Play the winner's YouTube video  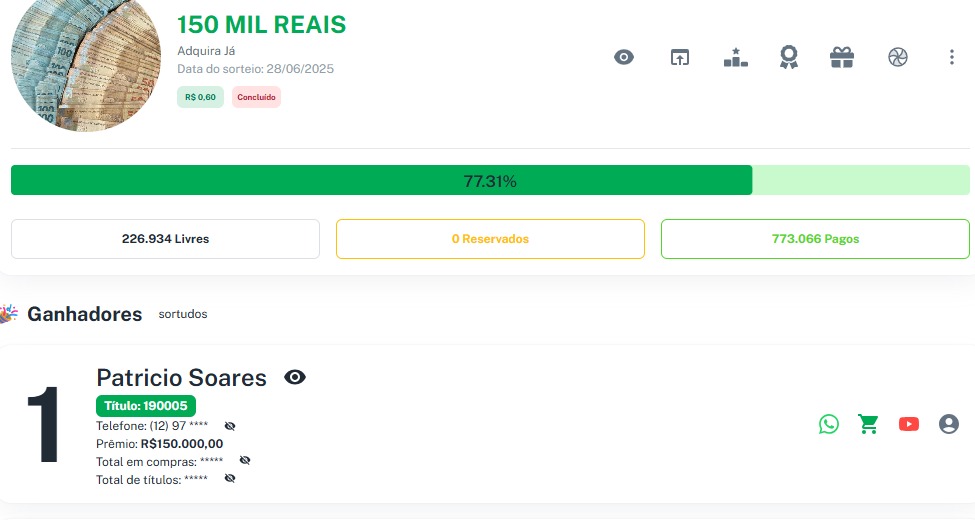click(908, 424)
